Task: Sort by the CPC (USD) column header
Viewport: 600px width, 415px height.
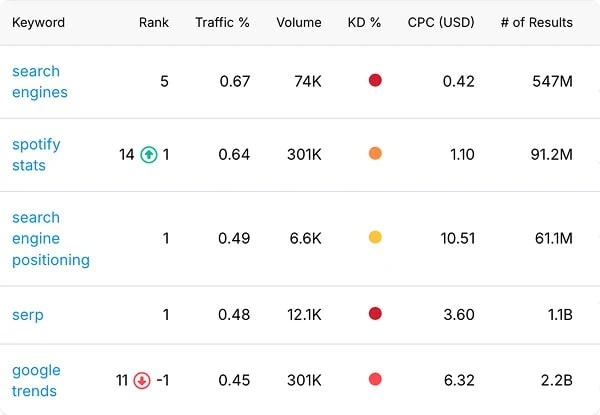Action: tap(441, 23)
